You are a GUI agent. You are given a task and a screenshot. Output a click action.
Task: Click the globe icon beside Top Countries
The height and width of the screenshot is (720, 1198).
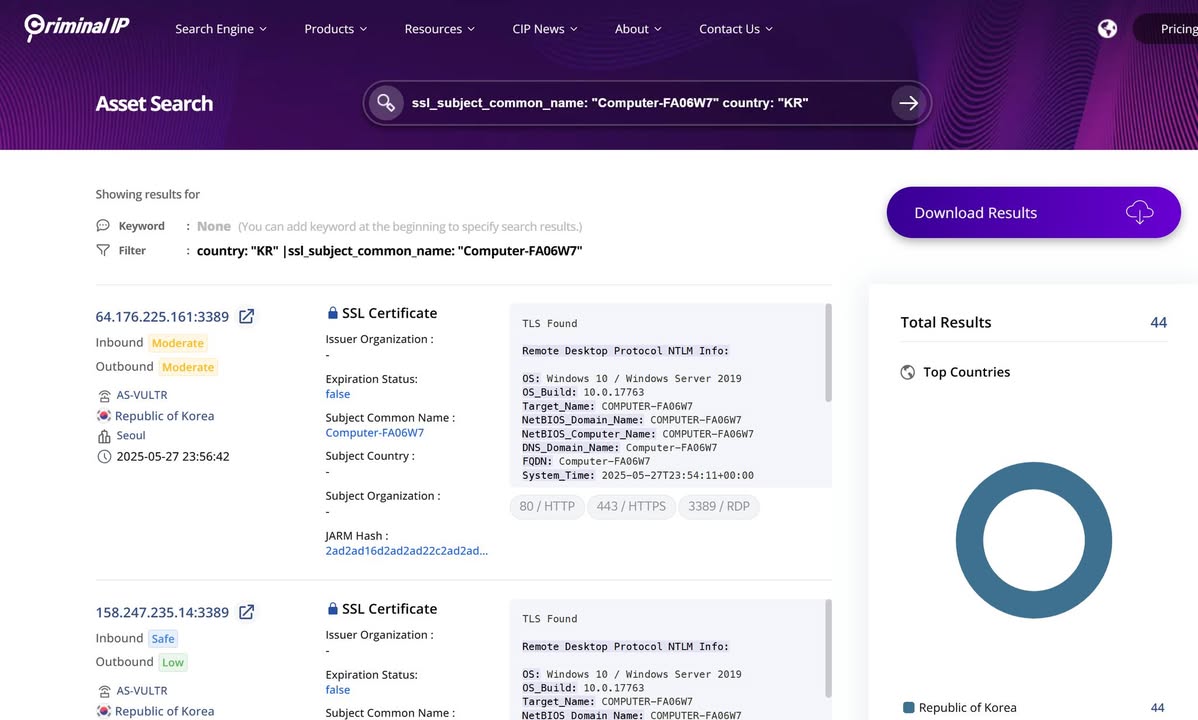906,372
